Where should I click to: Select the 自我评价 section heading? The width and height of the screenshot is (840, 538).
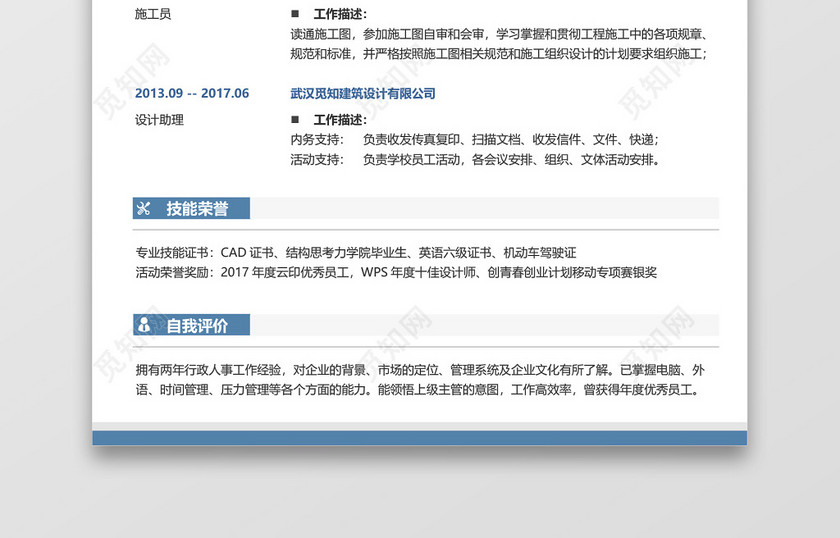pyautogui.click(x=197, y=325)
